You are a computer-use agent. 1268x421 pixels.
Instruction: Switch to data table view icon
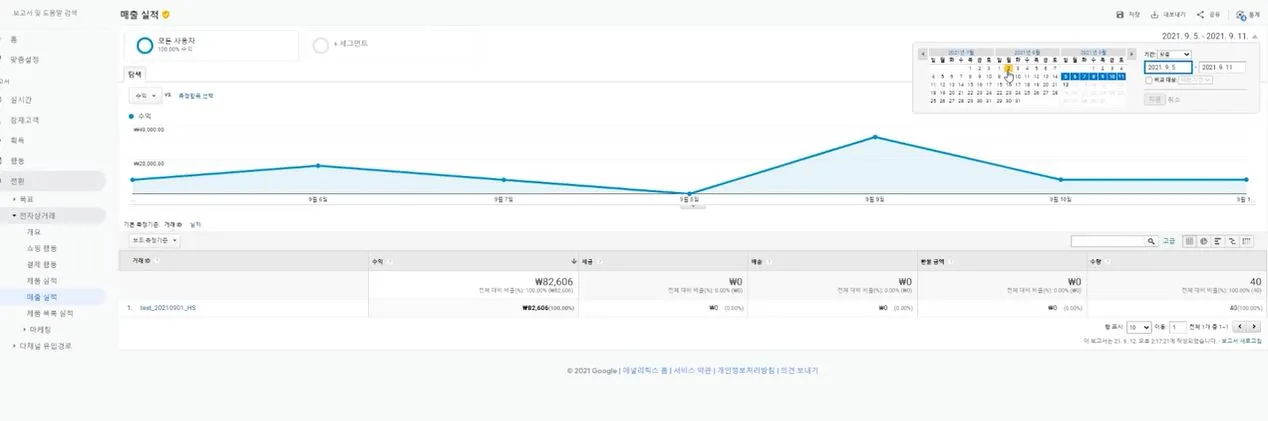(1190, 241)
